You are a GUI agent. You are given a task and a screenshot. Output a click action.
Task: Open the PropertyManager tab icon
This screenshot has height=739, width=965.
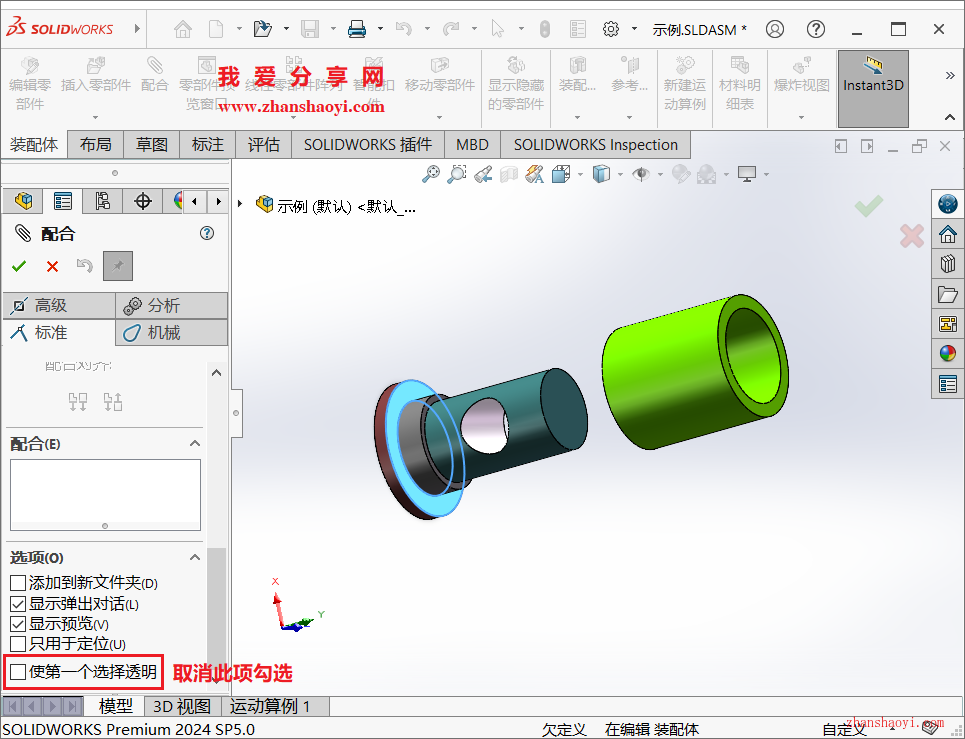63,201
